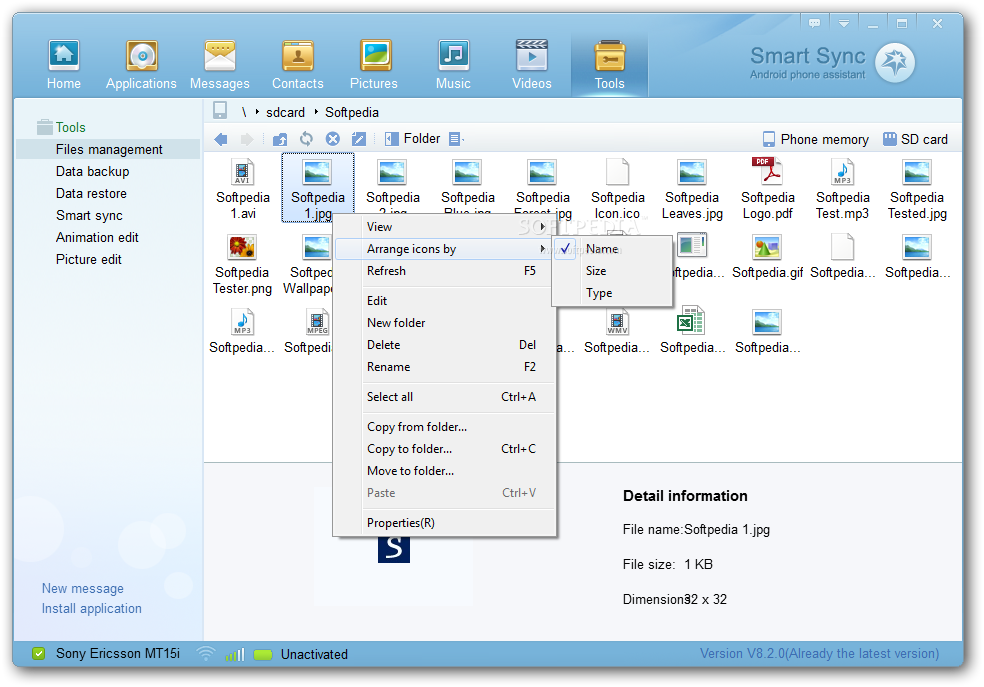The width and height of the screenshot is (984, 687).
Task: Select the Softpedia Leaves.jpg file
Action: (x=692, y=188)
